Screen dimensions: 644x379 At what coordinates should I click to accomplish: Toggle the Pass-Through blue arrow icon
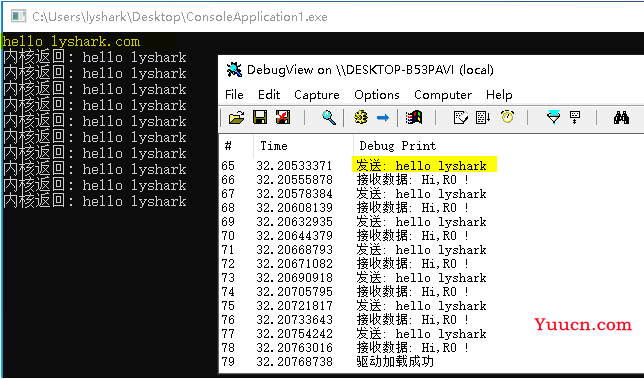pyautogui.click(x=383, y=118)
